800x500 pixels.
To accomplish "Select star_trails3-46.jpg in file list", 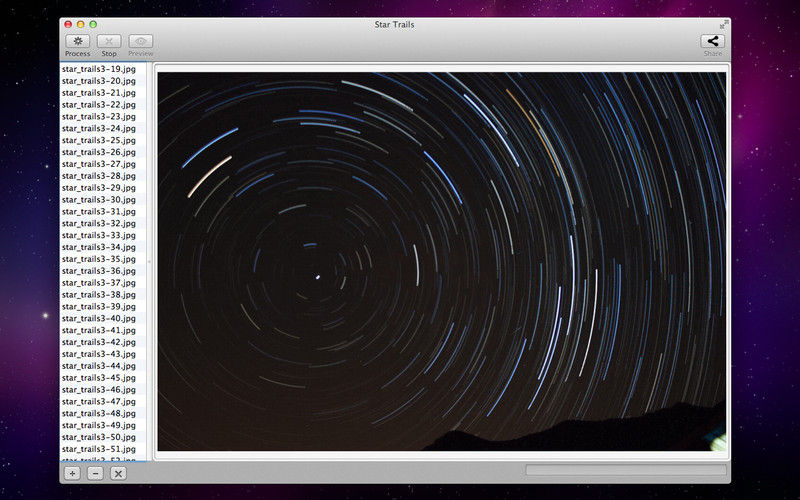I will [103, 389].
